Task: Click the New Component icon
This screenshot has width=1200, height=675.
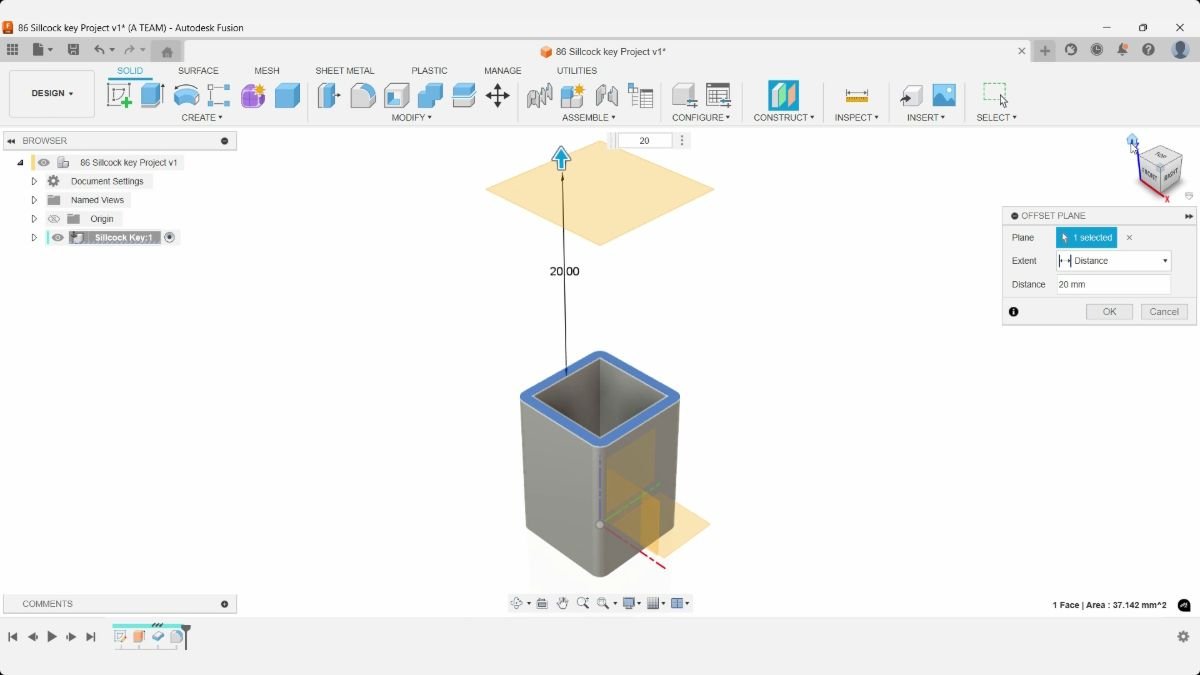Action: 572,95
